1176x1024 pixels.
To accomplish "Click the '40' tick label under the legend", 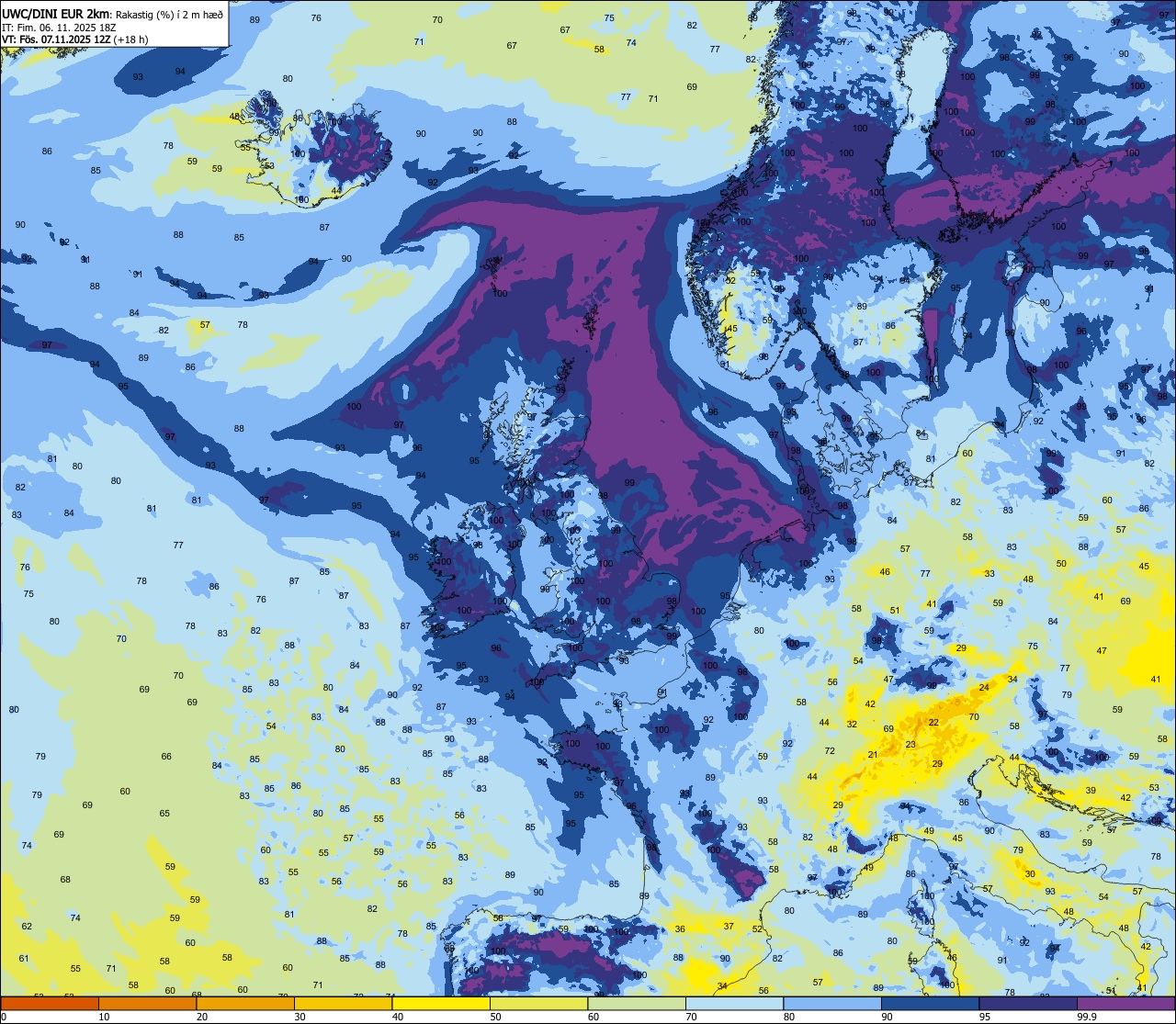I will click(398, 1017).
